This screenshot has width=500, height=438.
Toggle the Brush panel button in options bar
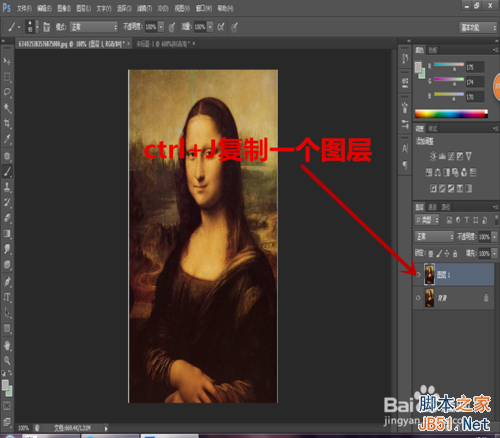click(x=47, y=27)
